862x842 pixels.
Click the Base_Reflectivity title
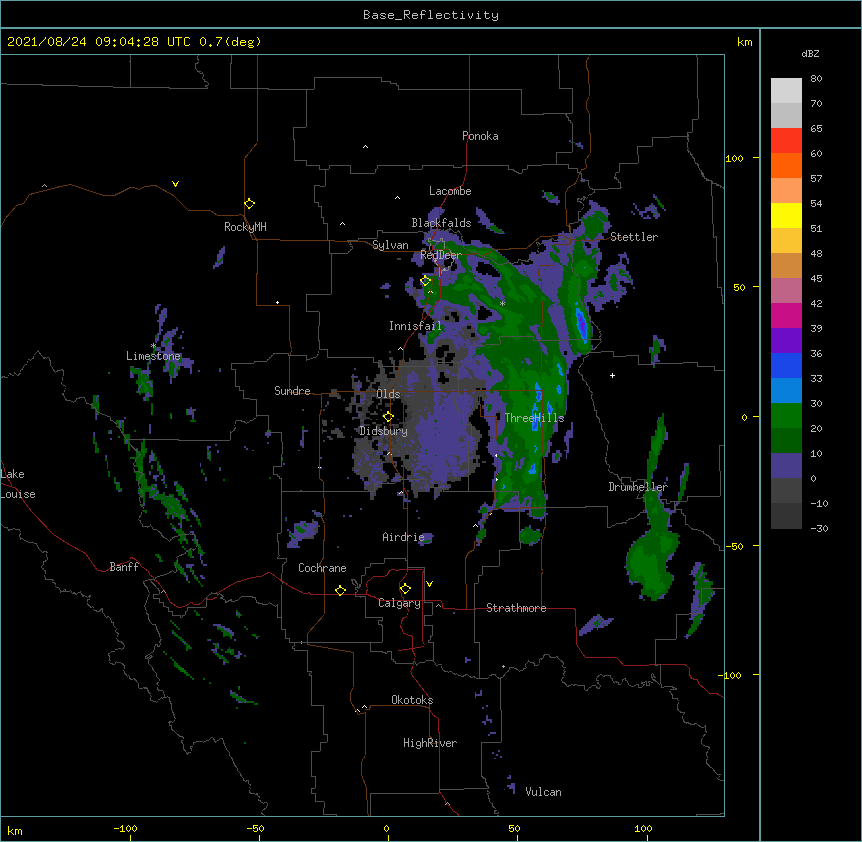(431, 15)
